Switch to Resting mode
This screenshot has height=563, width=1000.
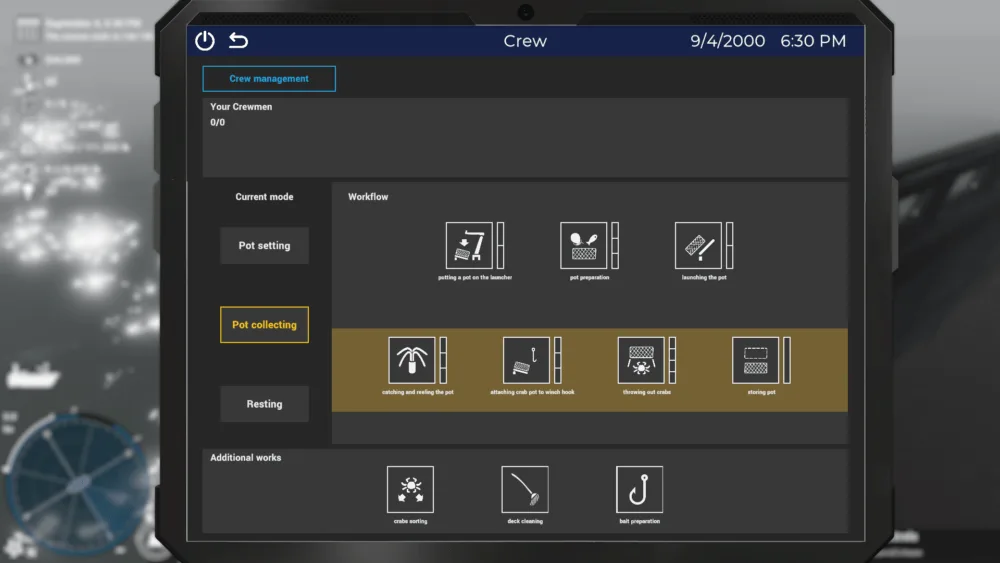pyautogui.click(x=265, y=404)
